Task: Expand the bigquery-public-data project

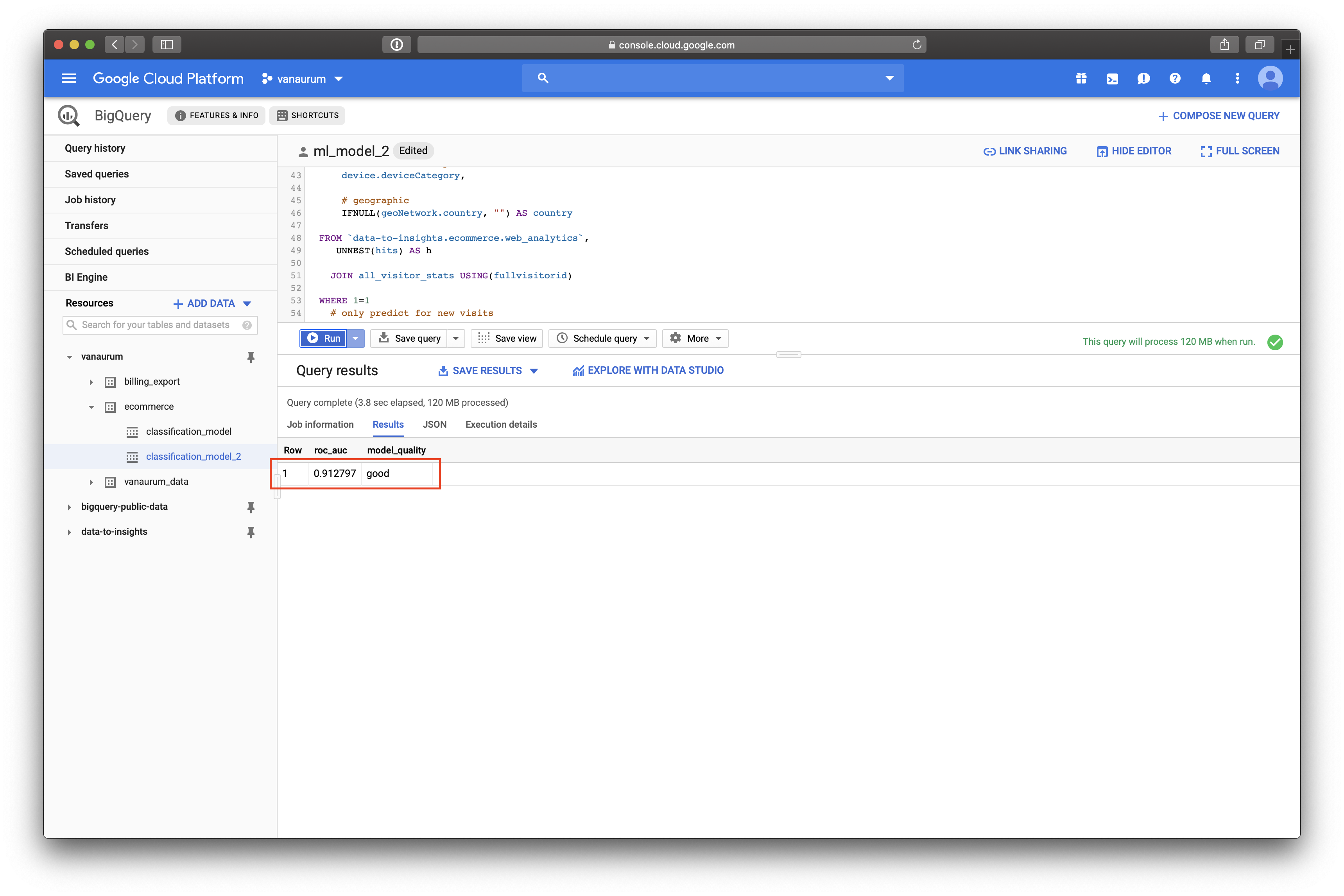Action: coord(69,507)
